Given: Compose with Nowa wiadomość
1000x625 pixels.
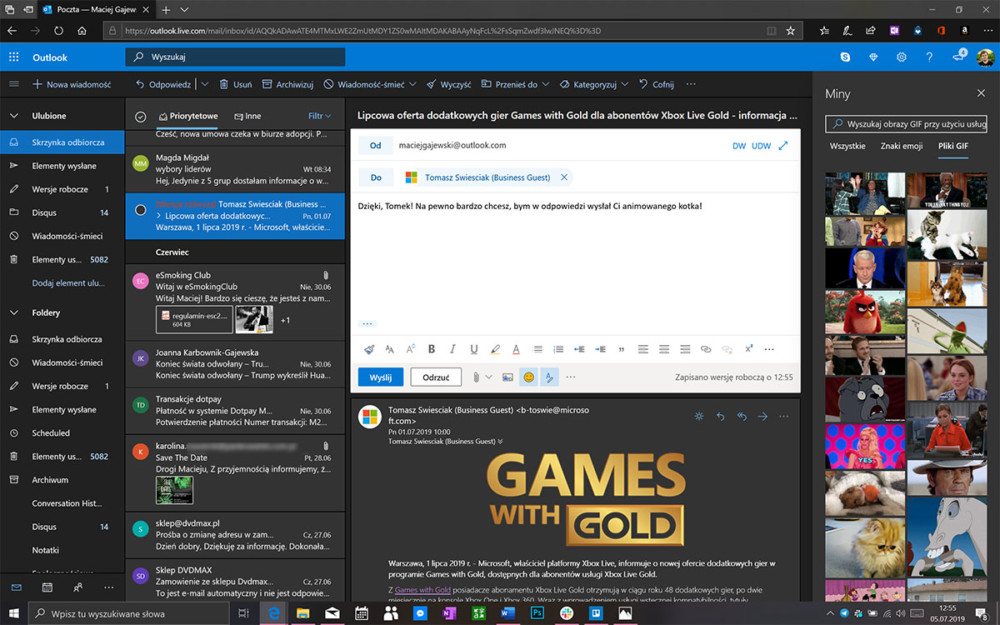Looking at the screenshot, I should tap(71, 84).
